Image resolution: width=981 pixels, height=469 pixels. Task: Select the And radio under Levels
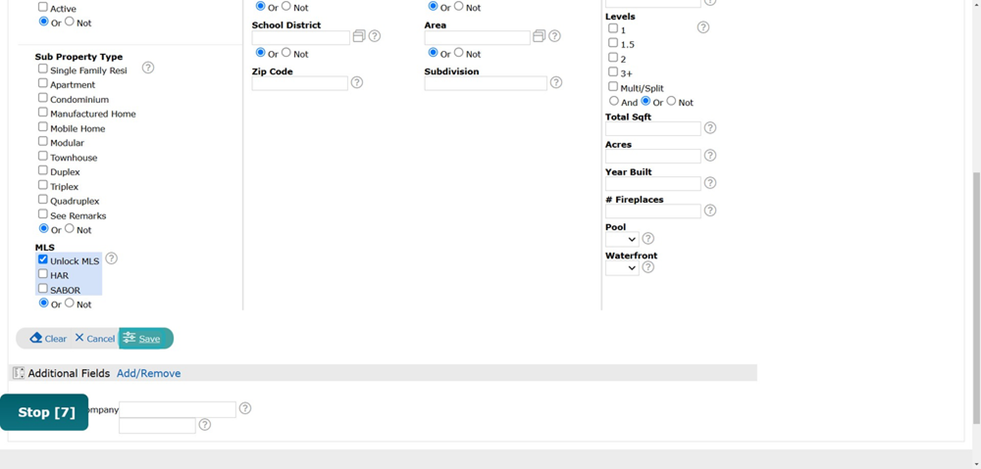point(614,101)
